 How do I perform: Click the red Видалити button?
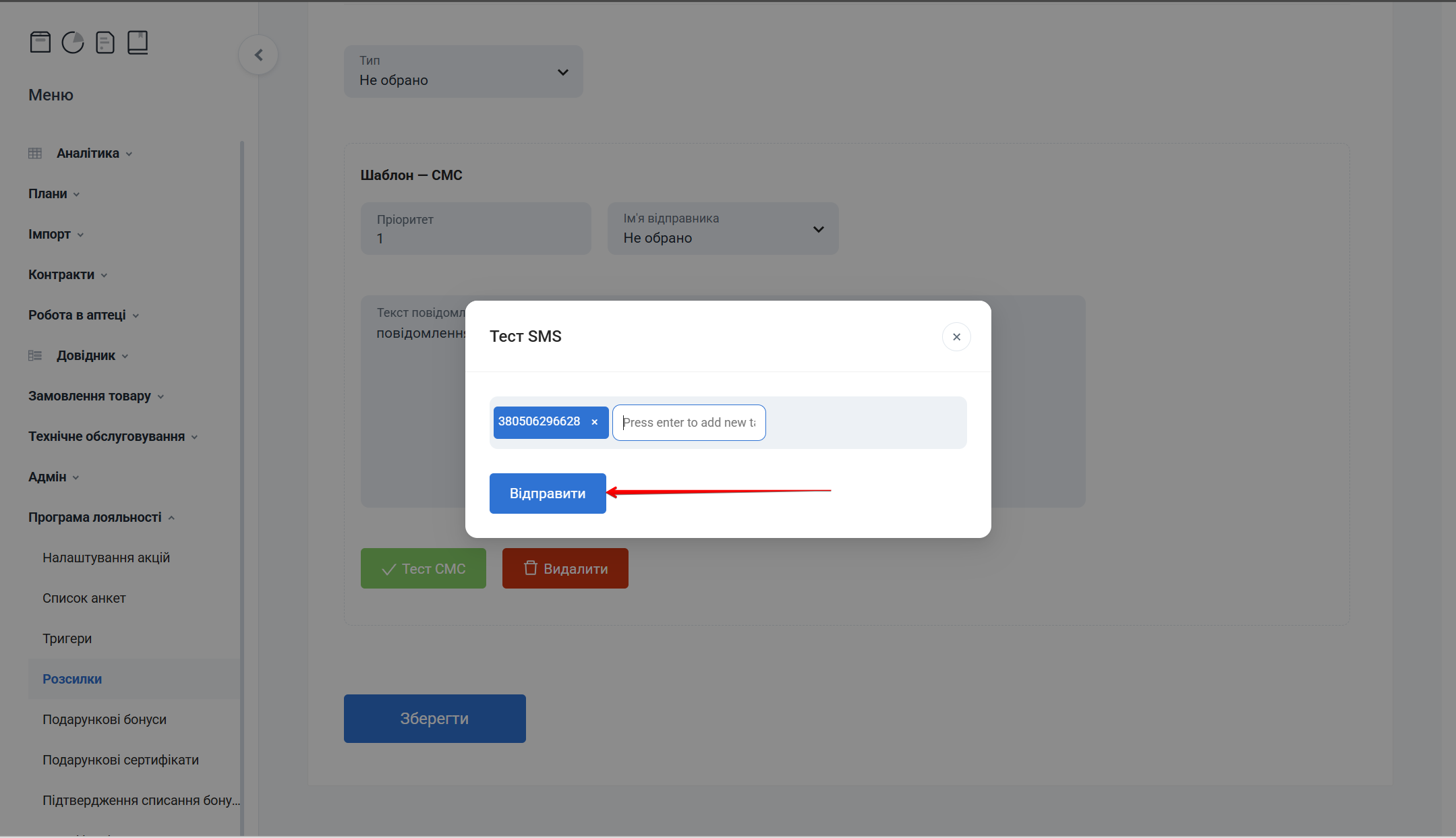565,568
